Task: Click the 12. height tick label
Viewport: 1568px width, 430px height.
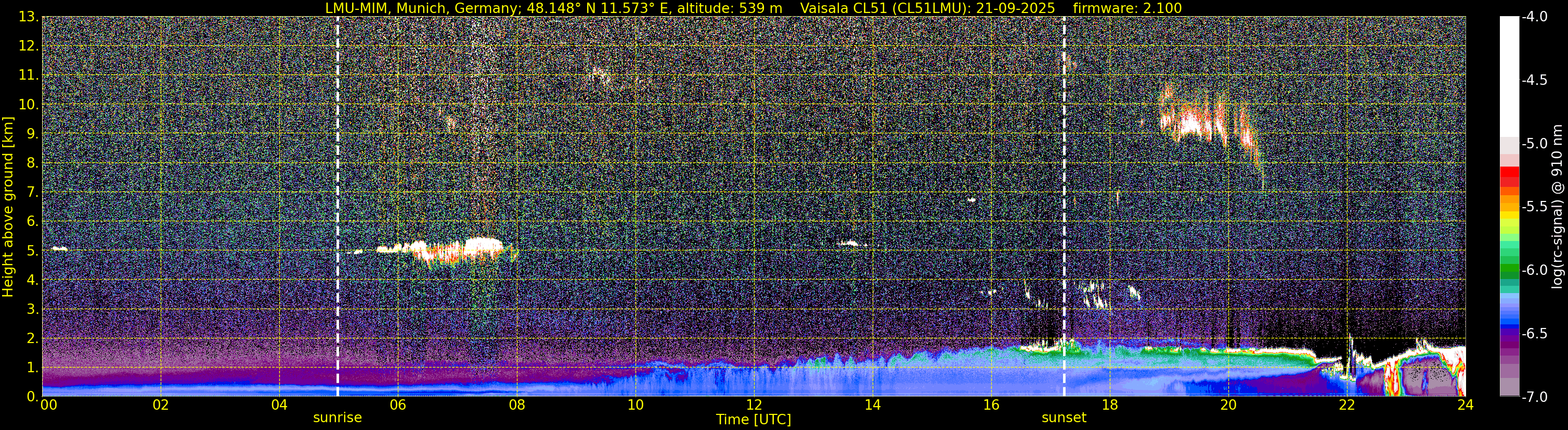Action: 29,46
